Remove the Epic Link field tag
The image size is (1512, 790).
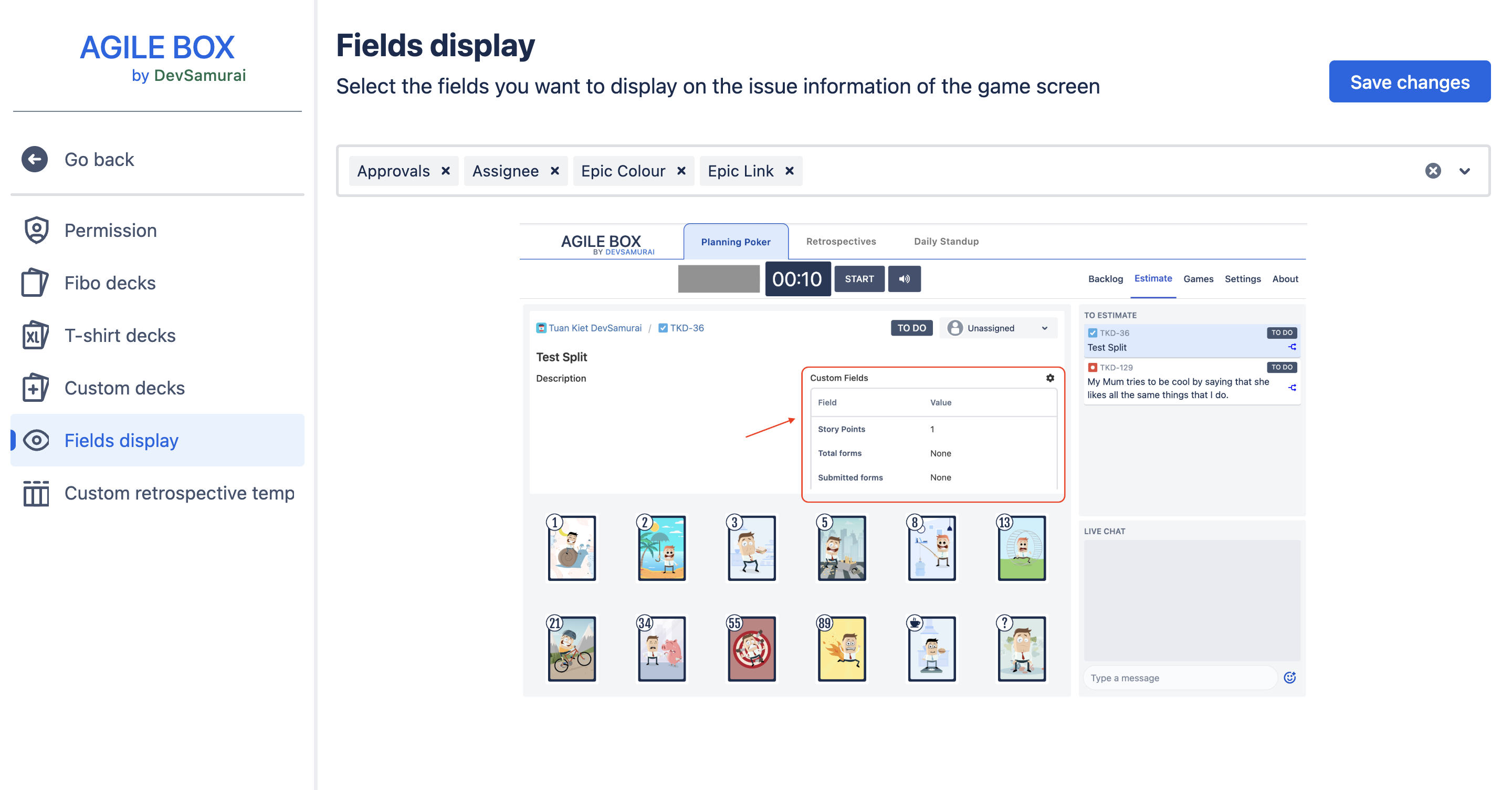pos(790,171)
